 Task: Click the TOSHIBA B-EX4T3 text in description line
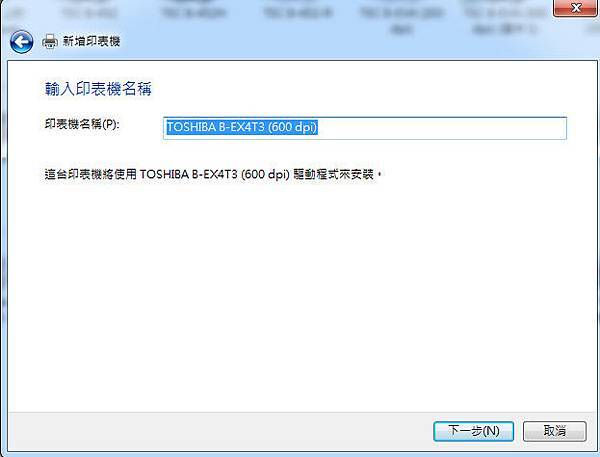(189, 175)
